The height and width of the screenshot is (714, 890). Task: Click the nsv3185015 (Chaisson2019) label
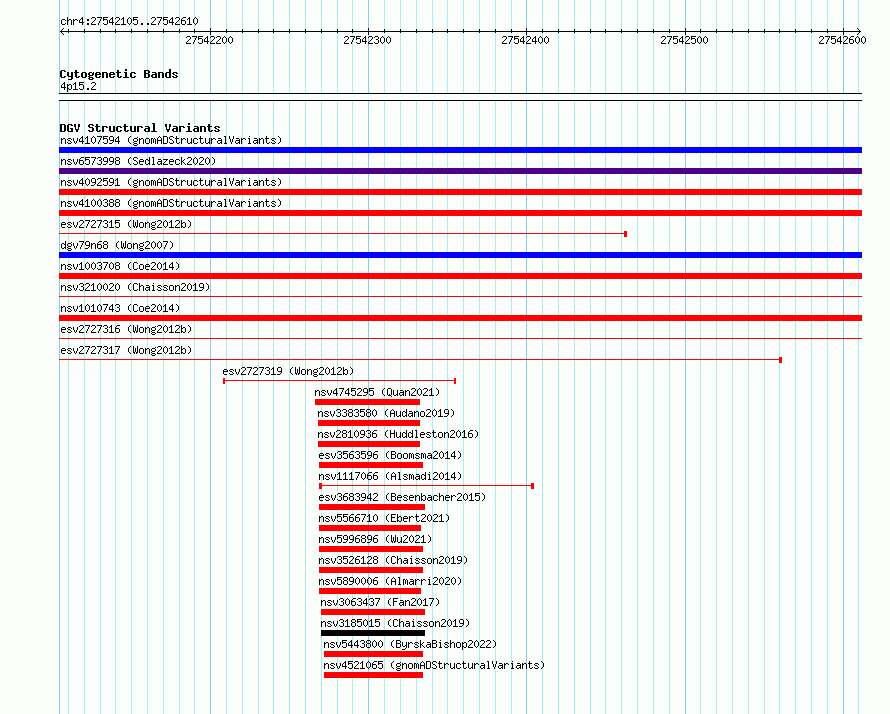[395, 623]
